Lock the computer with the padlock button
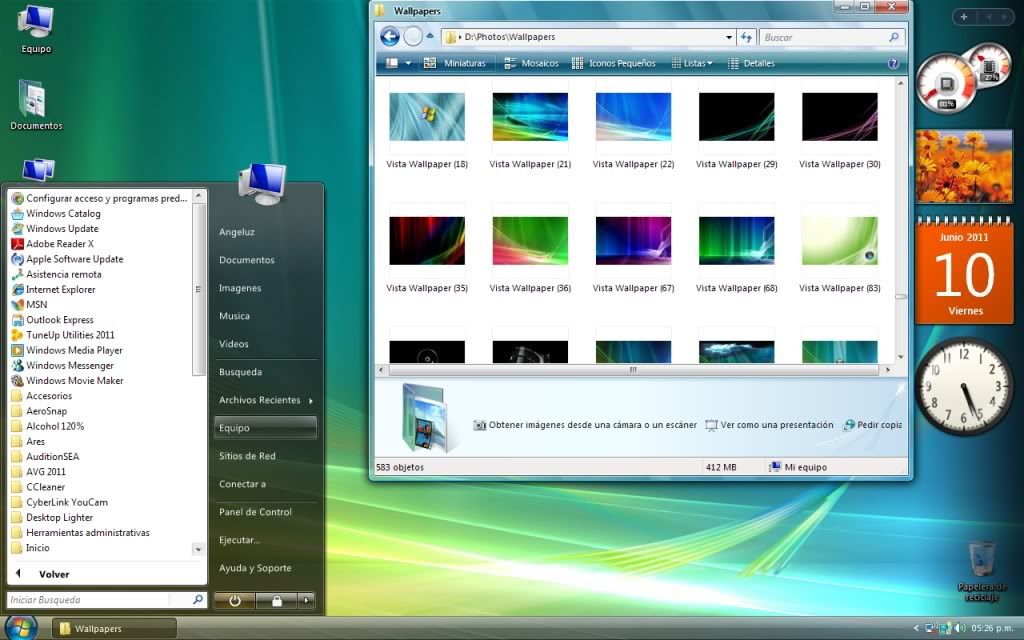This screenshot has width=1024, height=640. (276, 600)
